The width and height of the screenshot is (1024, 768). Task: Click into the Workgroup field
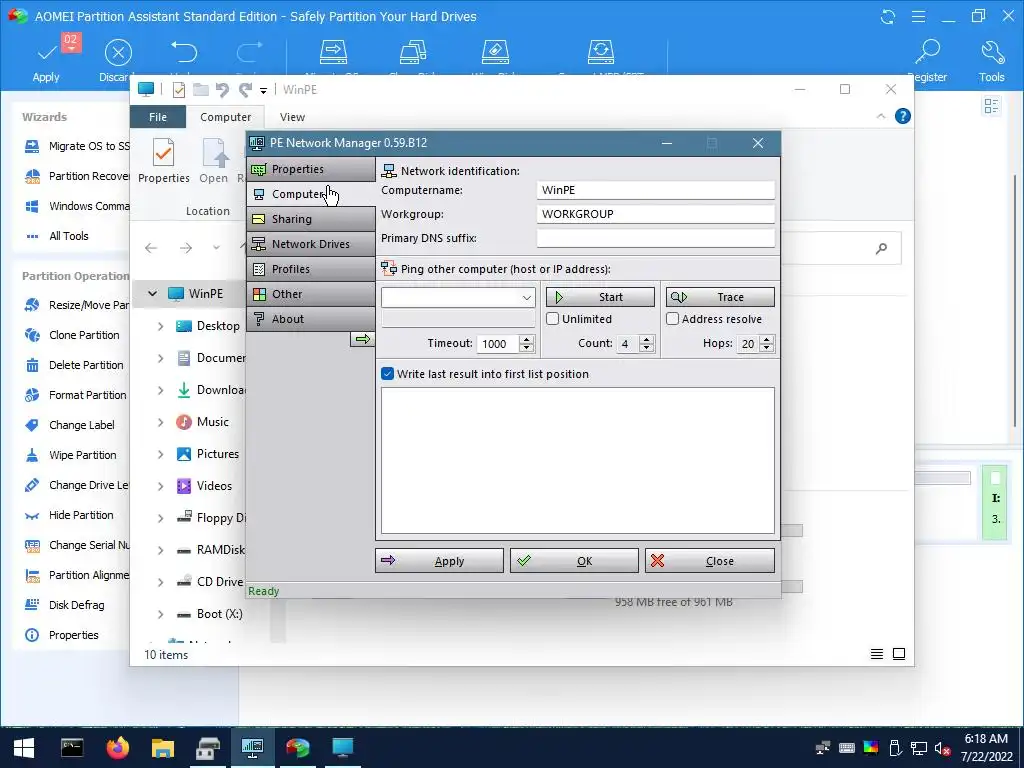click(x=656, y=214)
